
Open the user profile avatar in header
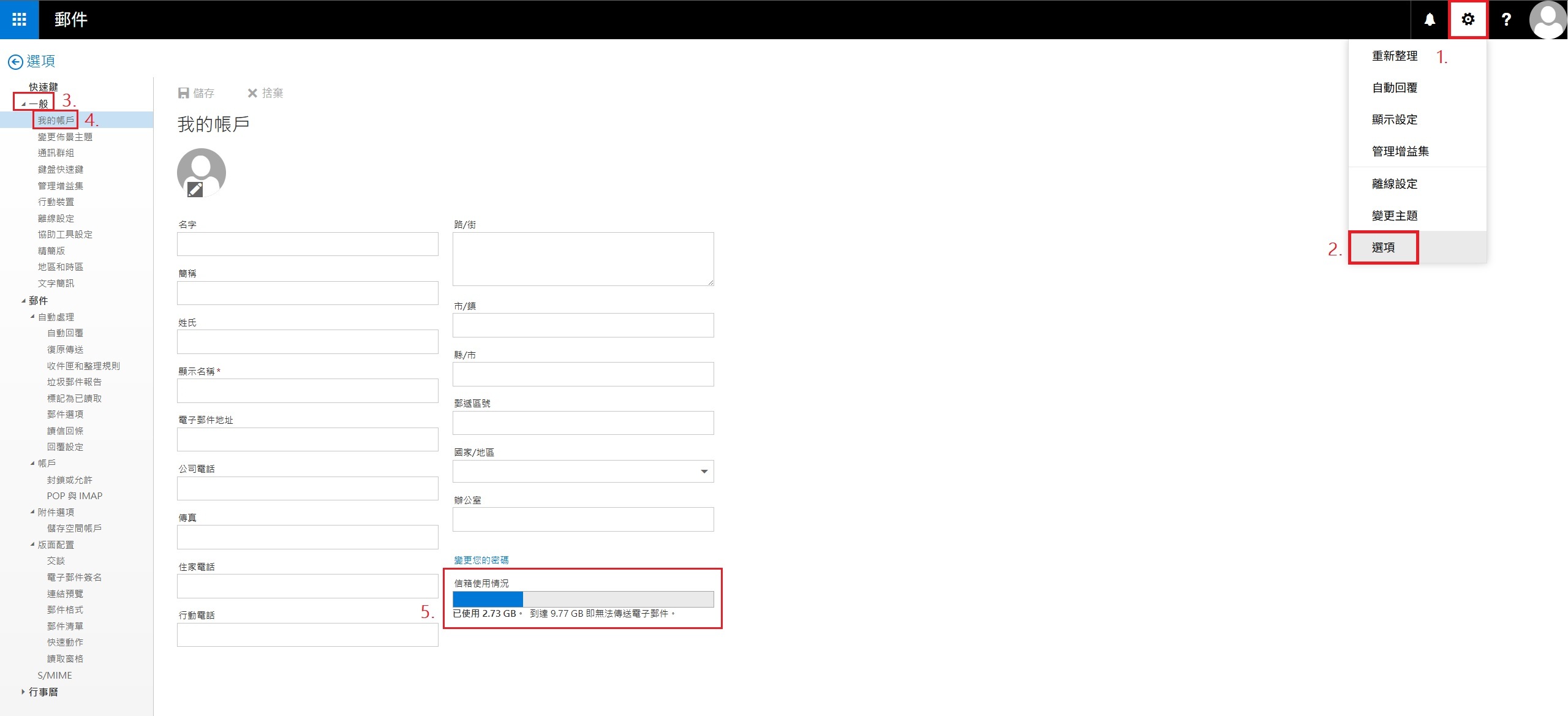point(1548,20)
